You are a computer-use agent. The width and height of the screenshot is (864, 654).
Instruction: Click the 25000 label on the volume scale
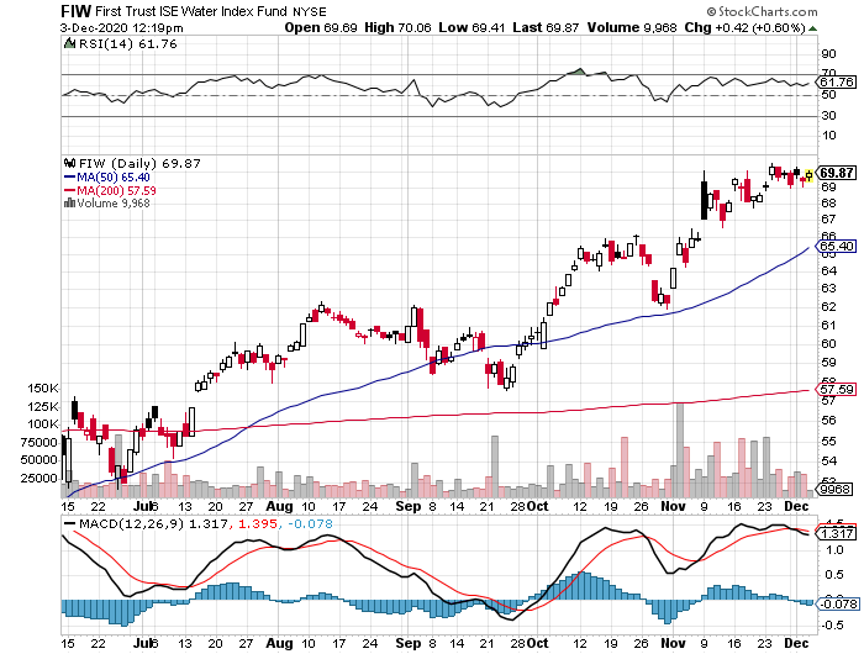tap(39, 478)
